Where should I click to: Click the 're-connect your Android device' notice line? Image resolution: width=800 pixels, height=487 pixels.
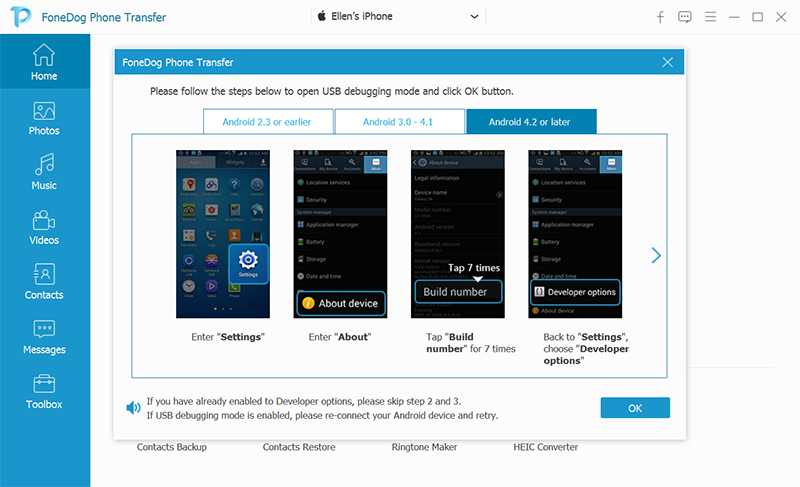[x=322, y=416]
